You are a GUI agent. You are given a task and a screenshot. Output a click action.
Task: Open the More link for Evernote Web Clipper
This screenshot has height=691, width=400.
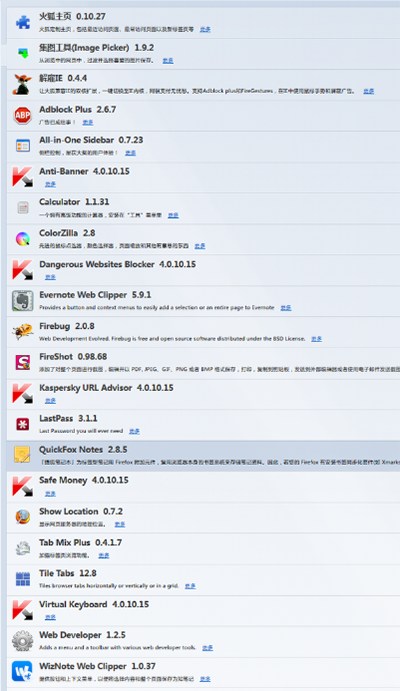[x=286, y=308]
